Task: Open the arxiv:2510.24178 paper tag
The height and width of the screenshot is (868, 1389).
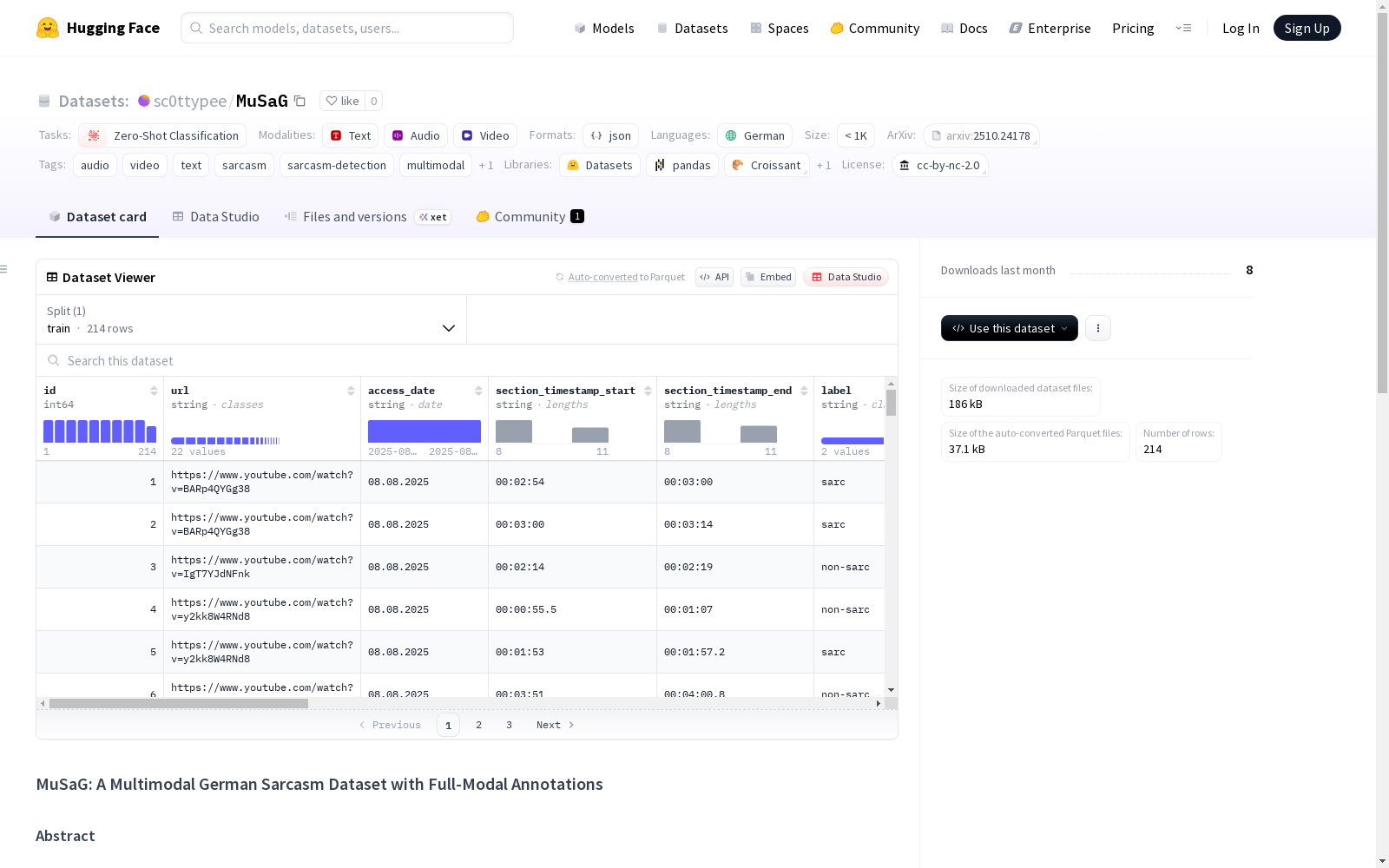Action: click(x=981, y=135)
